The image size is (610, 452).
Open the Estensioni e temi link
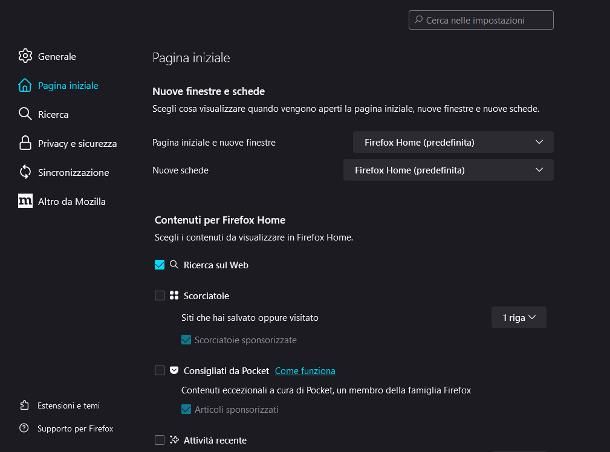(59, 406)
